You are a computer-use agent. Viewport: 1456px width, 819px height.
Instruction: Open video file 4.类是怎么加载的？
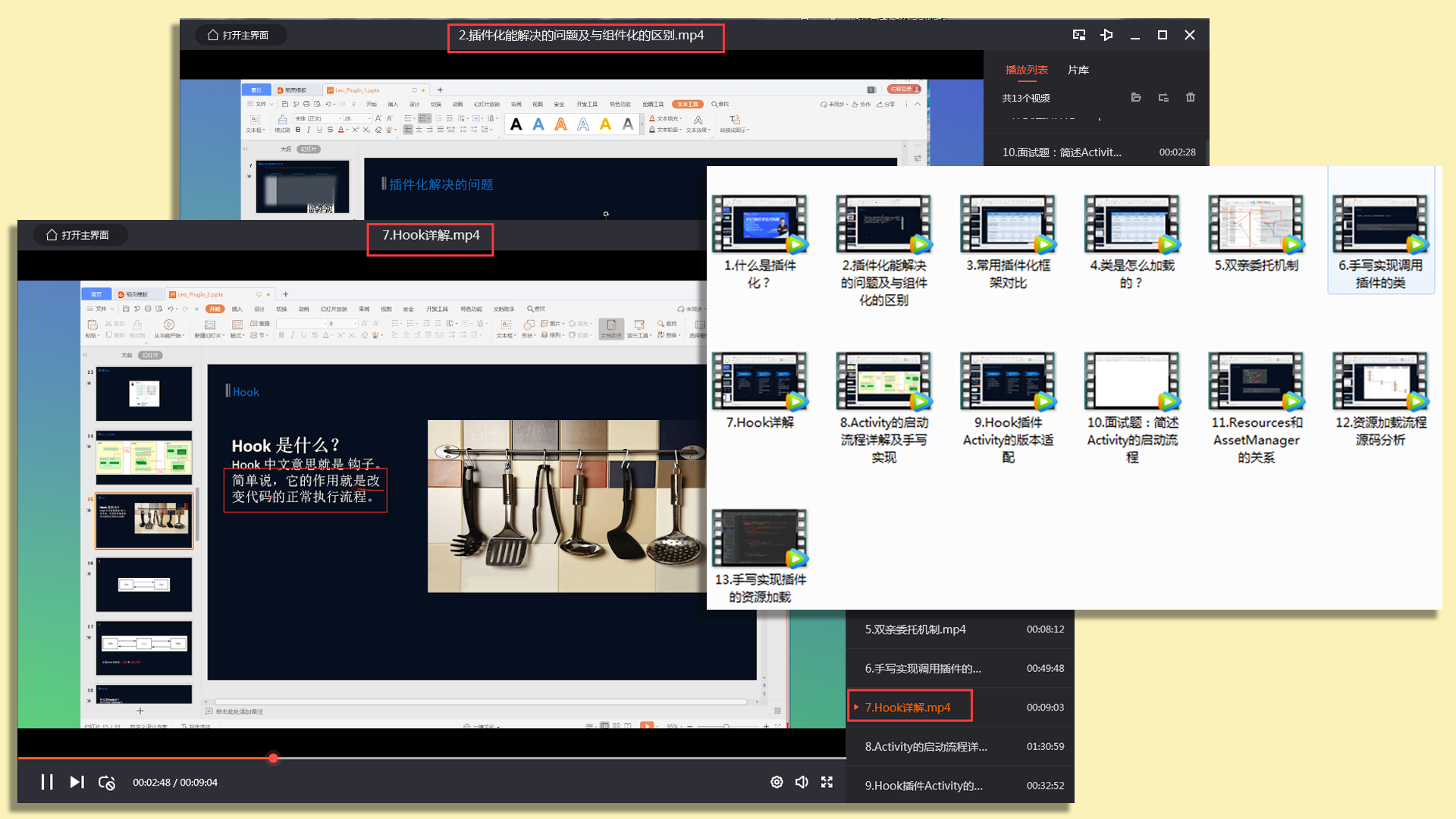pos(1132,243)
